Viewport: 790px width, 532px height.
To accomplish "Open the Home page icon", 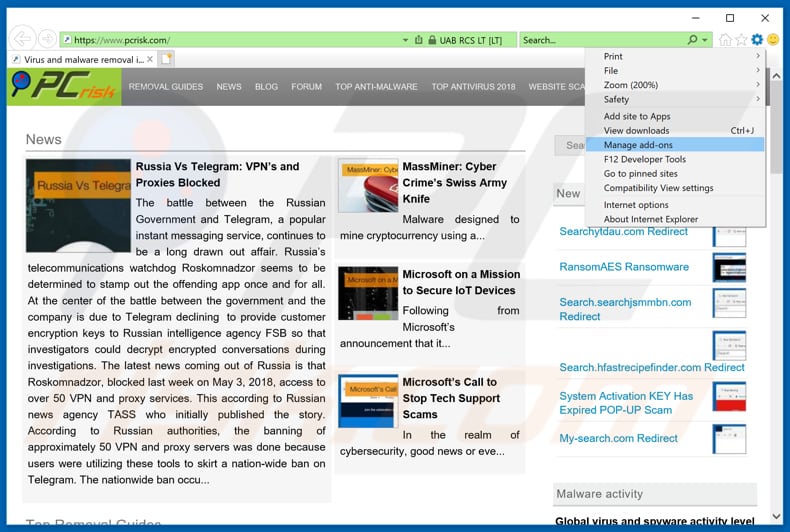I will (725, 40).
